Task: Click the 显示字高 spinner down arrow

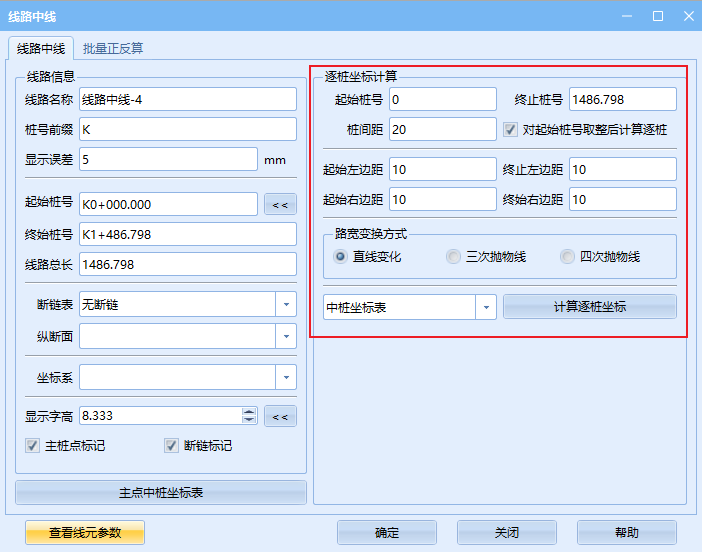Action: 249,420
